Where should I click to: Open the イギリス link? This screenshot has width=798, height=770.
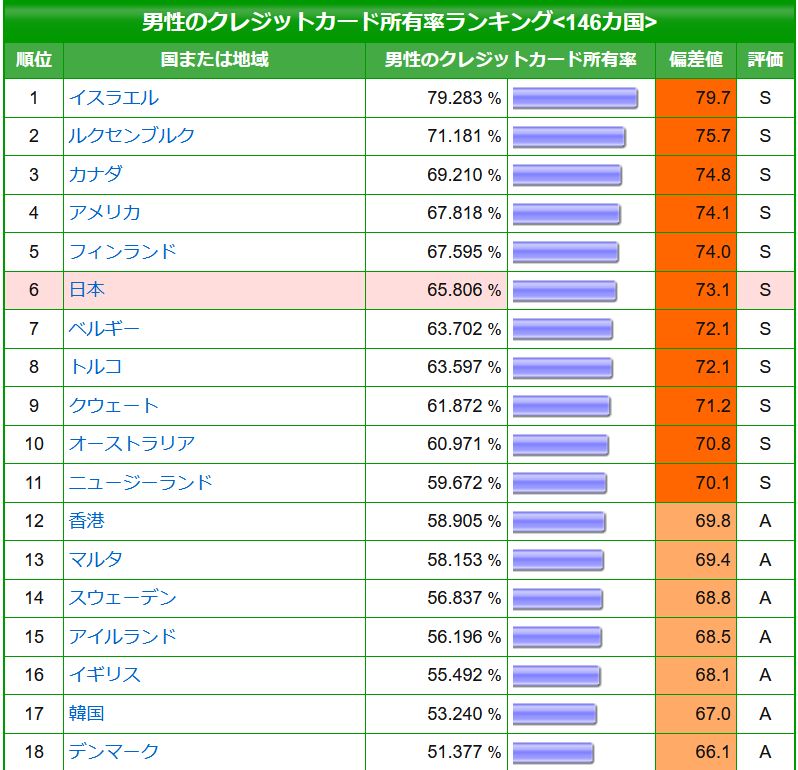coord(104,675)
